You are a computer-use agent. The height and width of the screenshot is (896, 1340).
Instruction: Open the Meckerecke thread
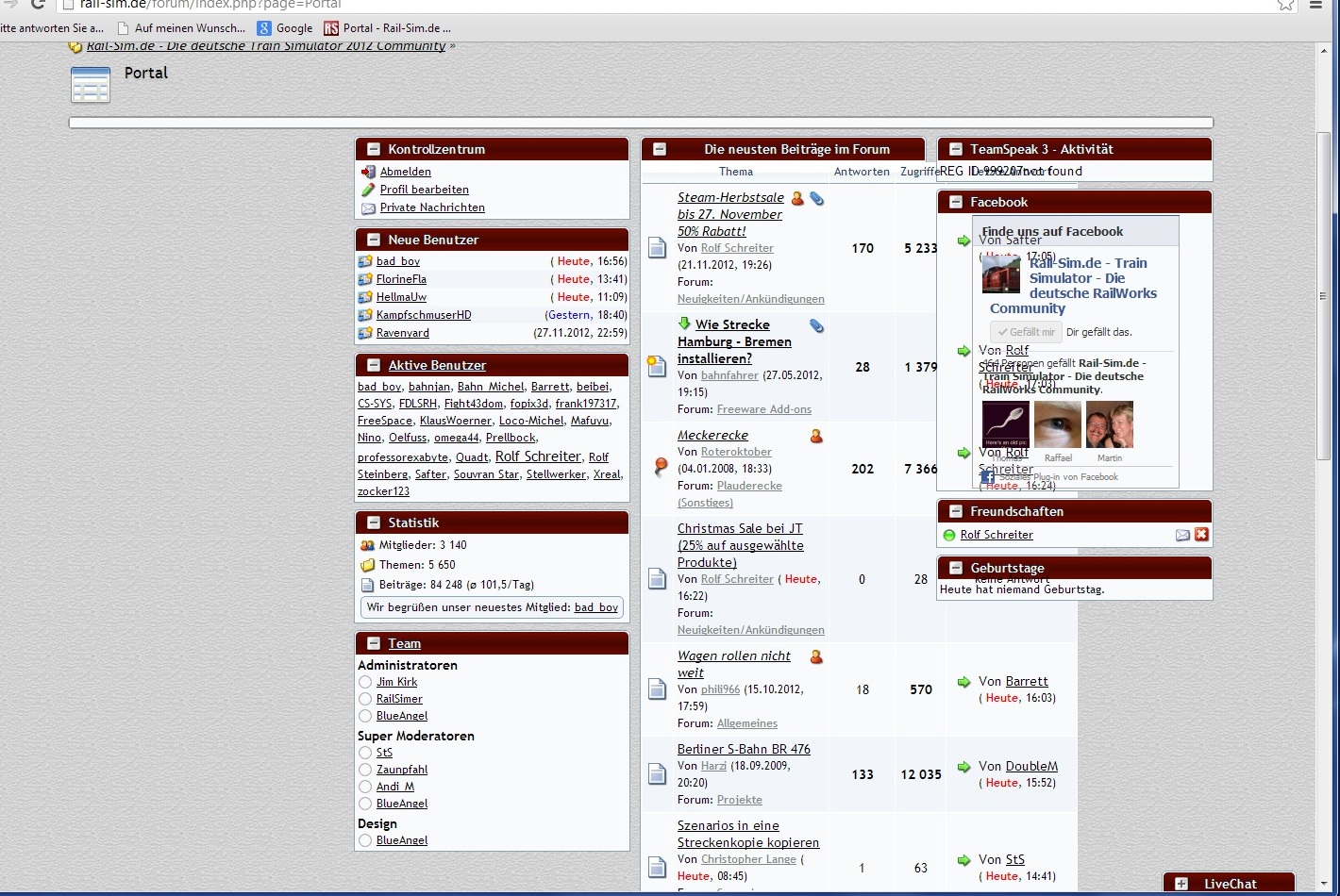pyautogui.click(x=712, y=435)
